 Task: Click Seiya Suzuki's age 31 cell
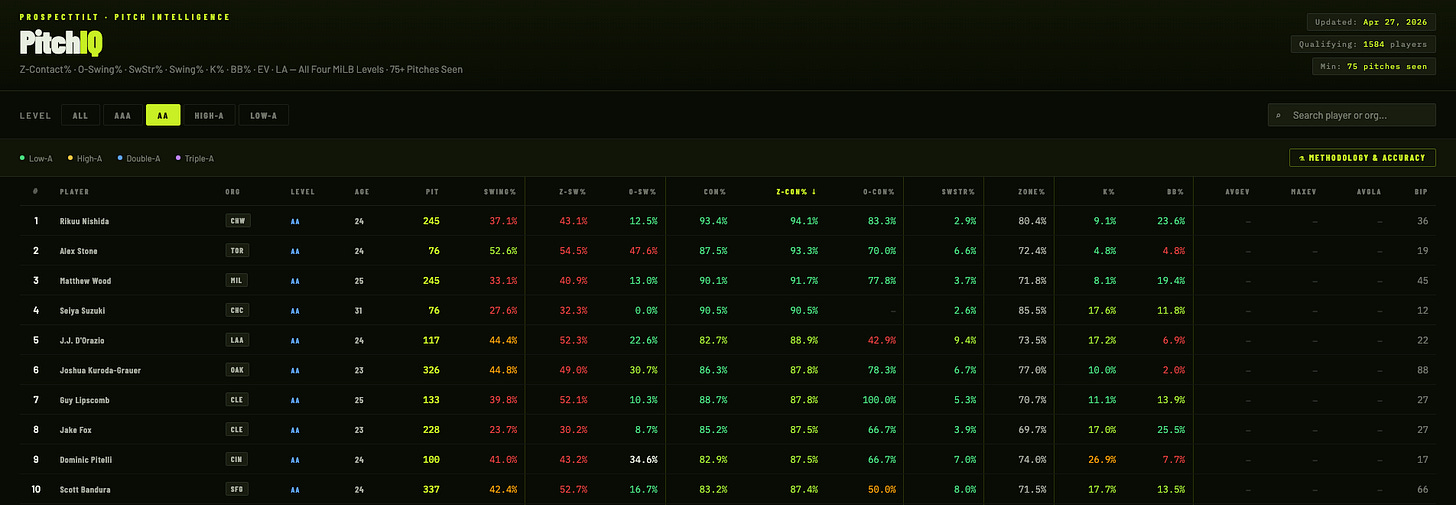pos(359,310)
